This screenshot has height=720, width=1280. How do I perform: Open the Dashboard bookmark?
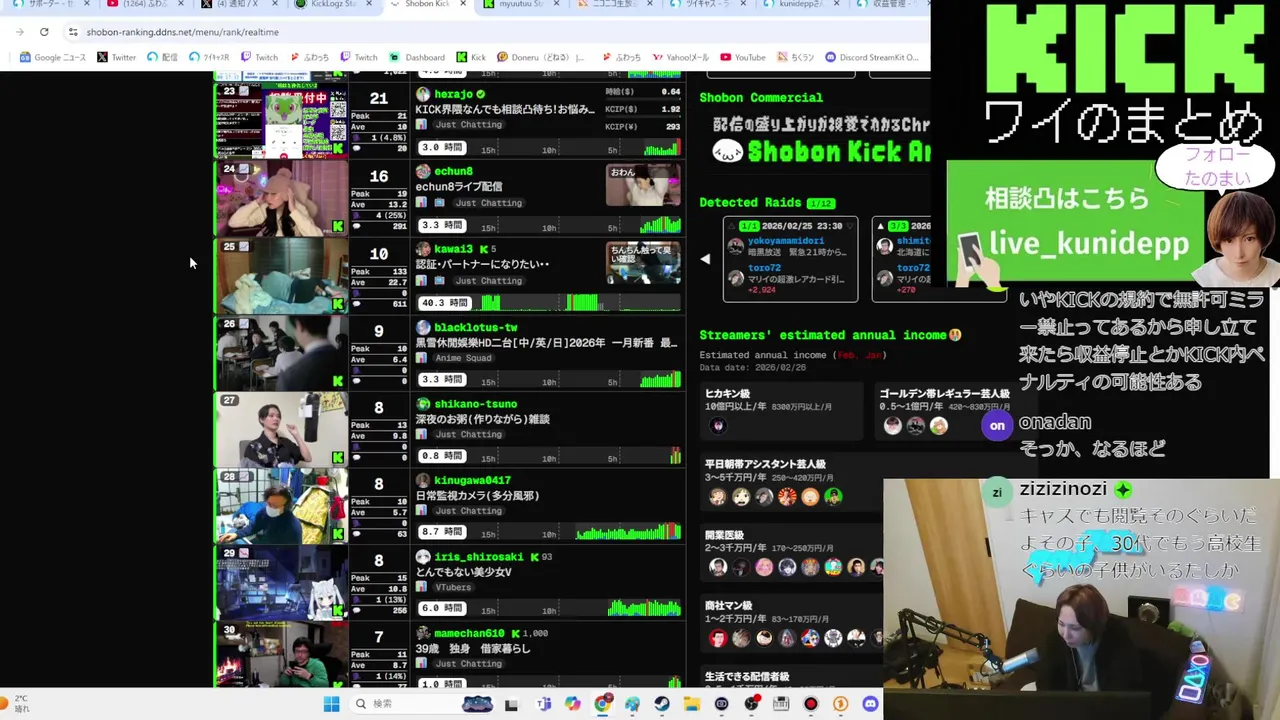tap(417, 57)
